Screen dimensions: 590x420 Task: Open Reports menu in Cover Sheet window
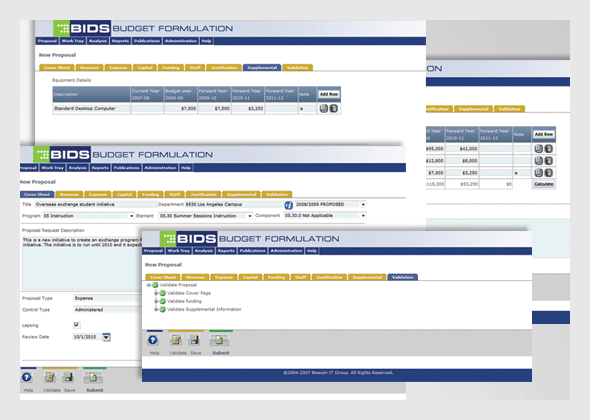point(100,168)
